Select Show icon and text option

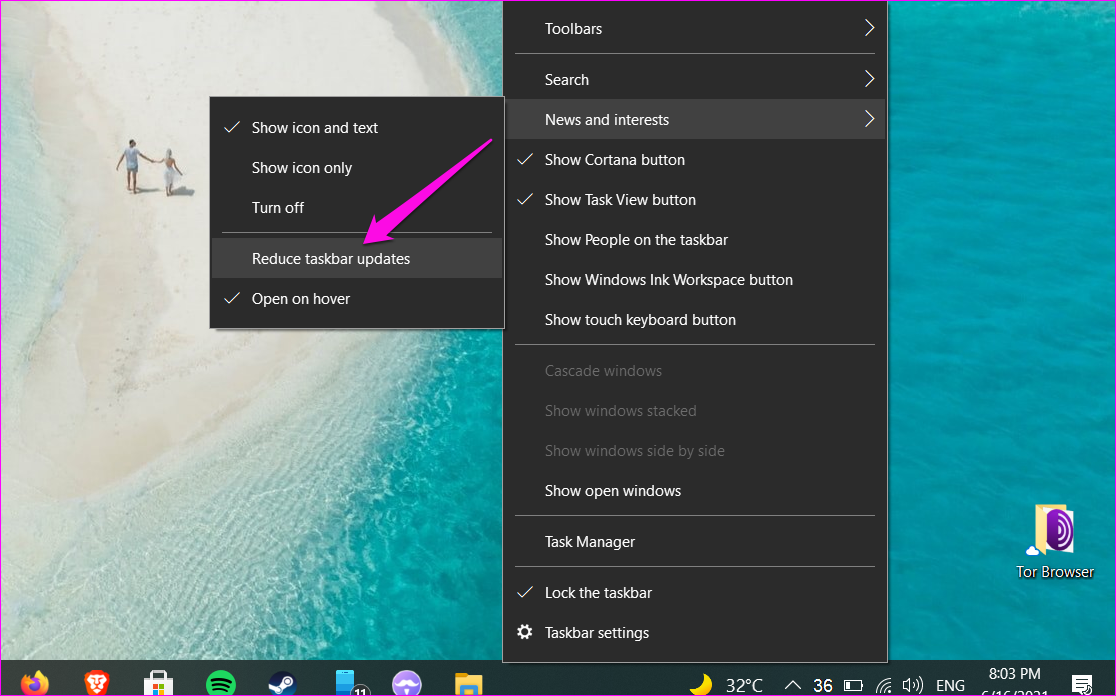point(357,128)
